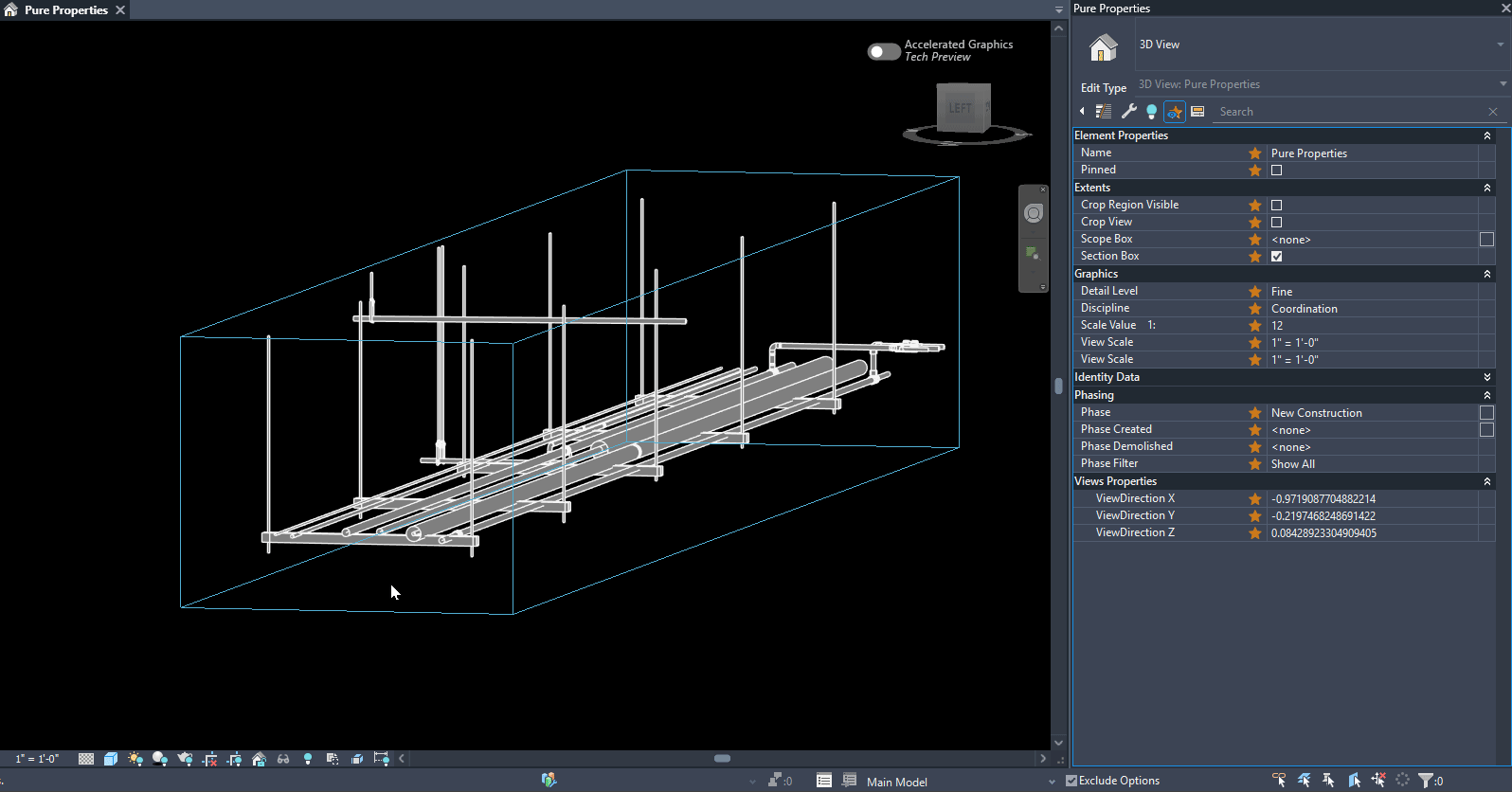Click the Show Crop Region icon

[234, 759]
